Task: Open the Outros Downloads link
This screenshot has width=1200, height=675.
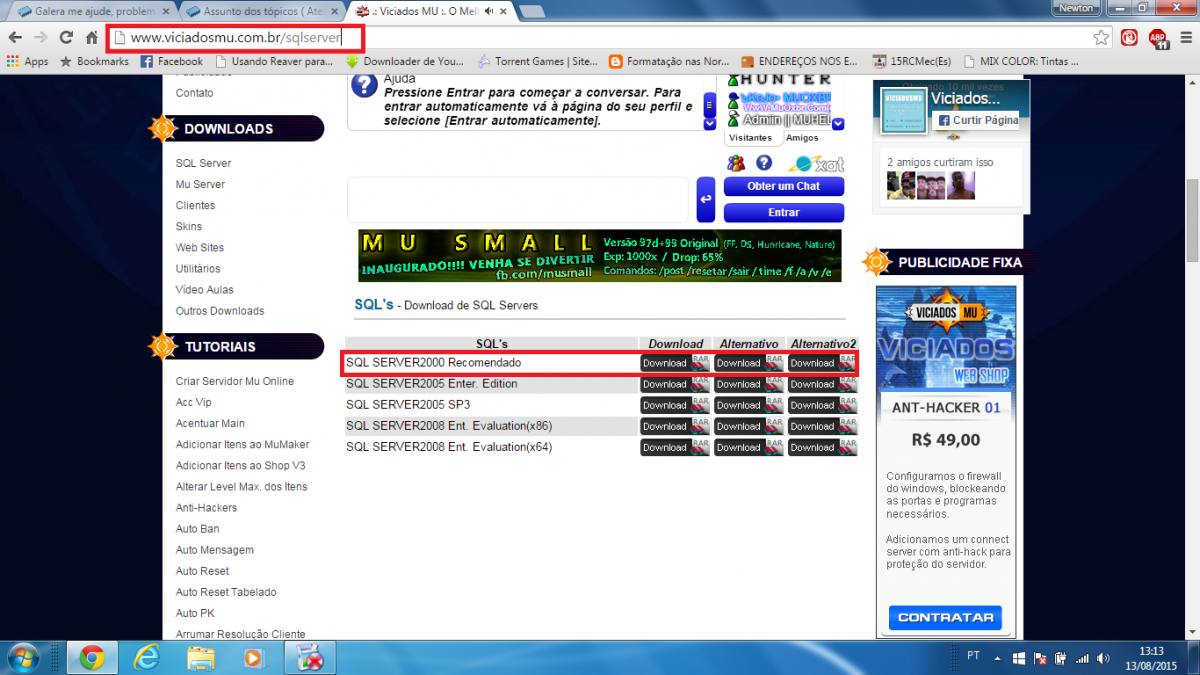Action: 220,310
